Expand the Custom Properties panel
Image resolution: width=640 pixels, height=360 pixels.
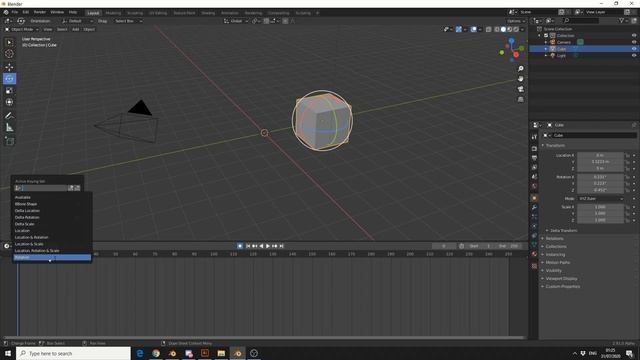click(562, 287)
